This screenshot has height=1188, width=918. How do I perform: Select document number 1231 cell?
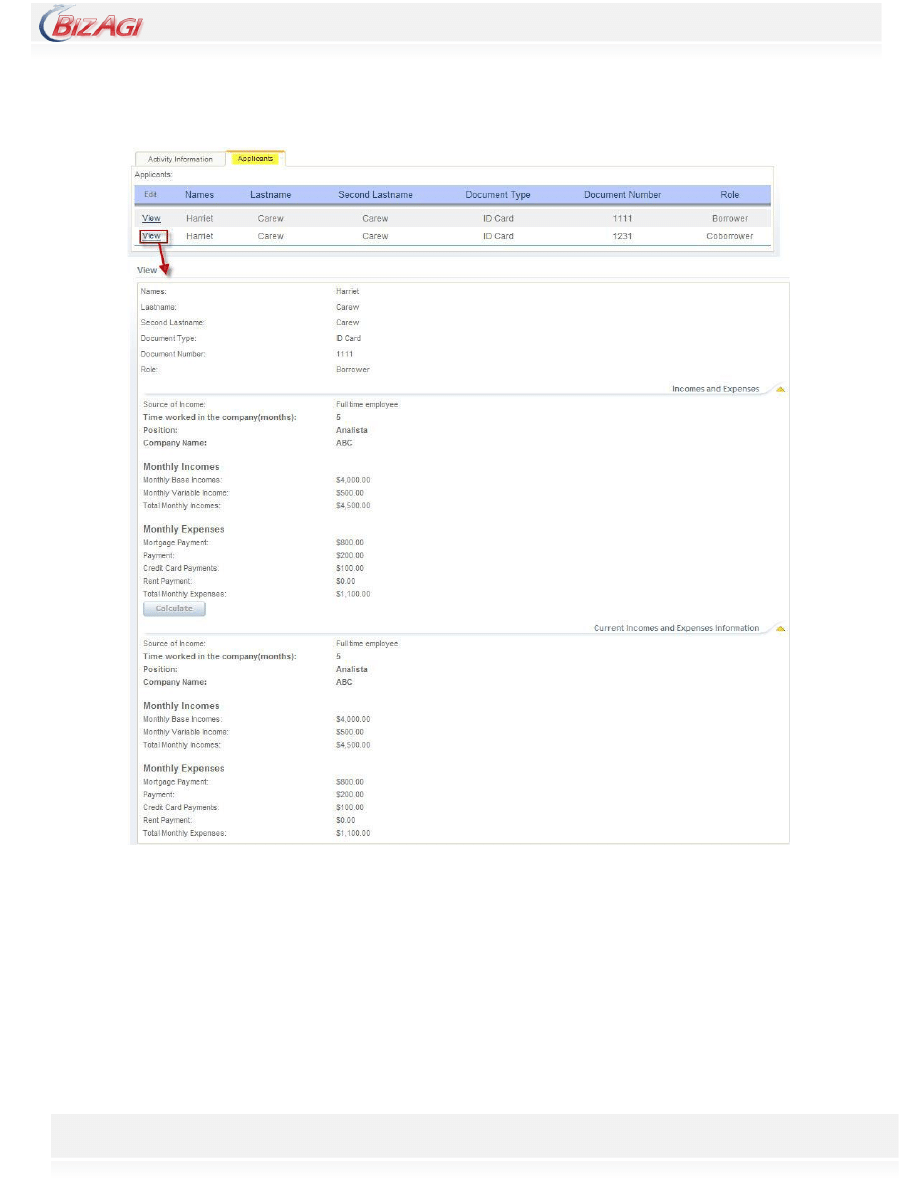click(x=622, y=236)
